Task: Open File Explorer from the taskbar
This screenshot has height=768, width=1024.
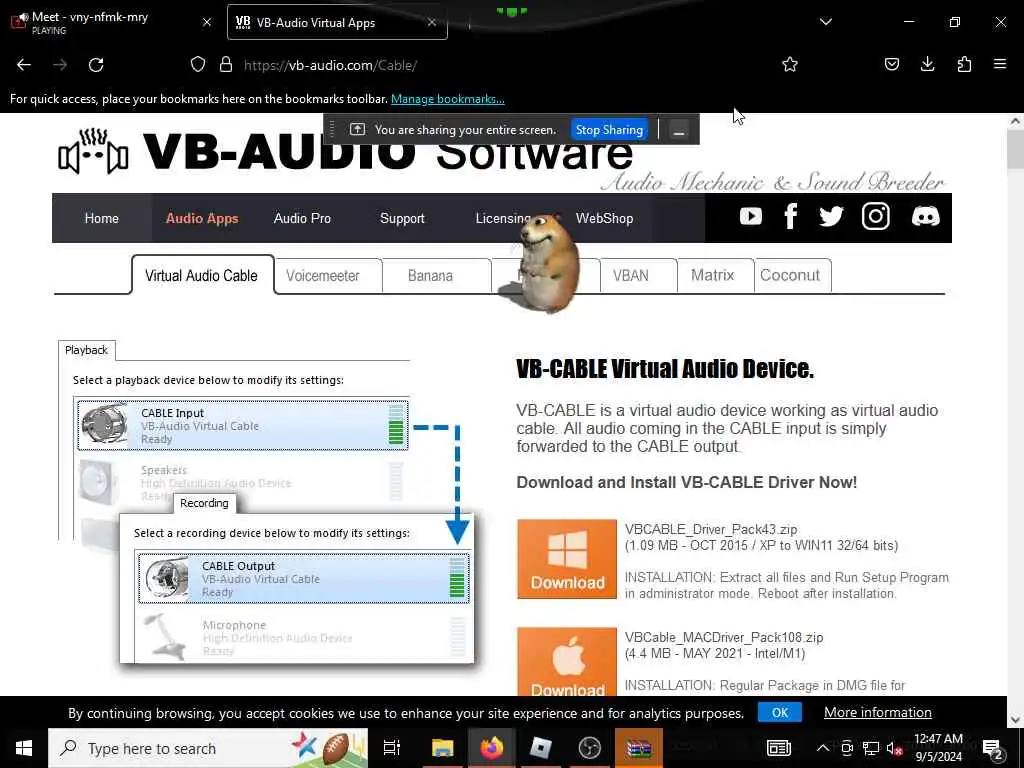Action: tap(442, 748)
